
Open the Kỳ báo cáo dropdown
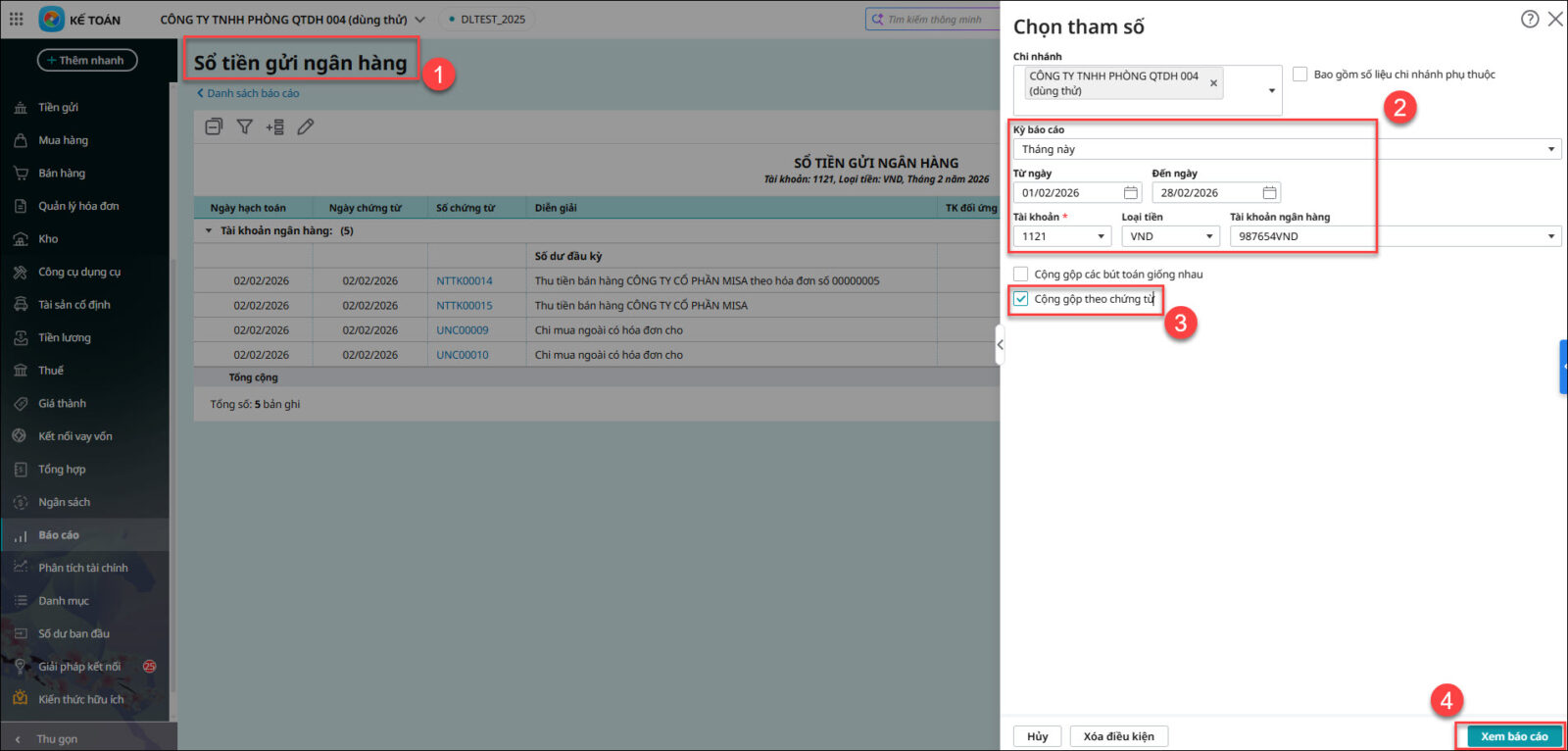1286,149
